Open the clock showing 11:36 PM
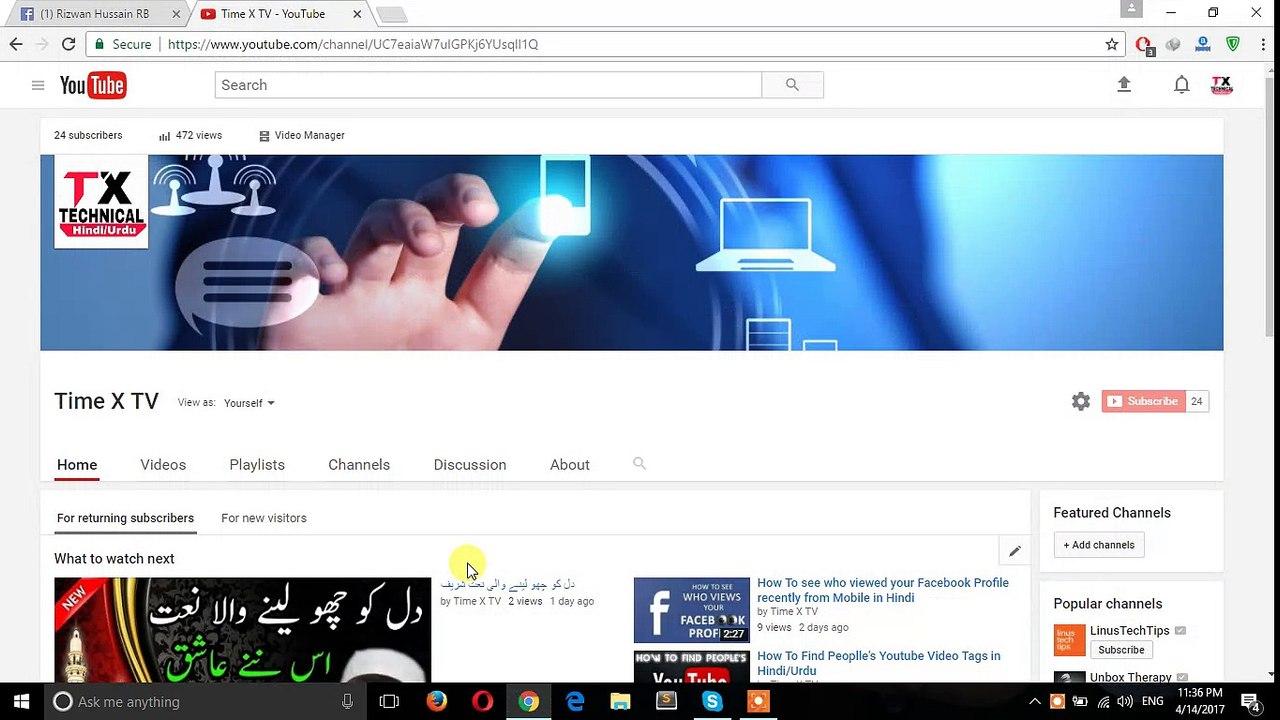Viewport: 1280px width, 720px height. pyautogui.click(x=1200, y=701)
